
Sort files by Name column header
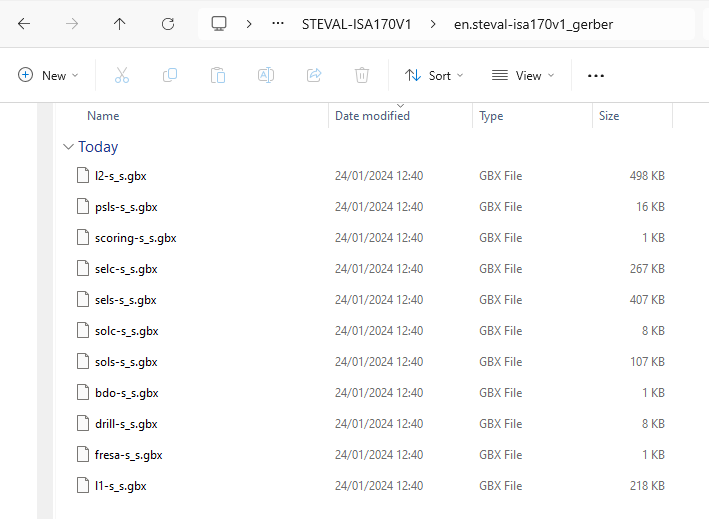click(103, 116)
